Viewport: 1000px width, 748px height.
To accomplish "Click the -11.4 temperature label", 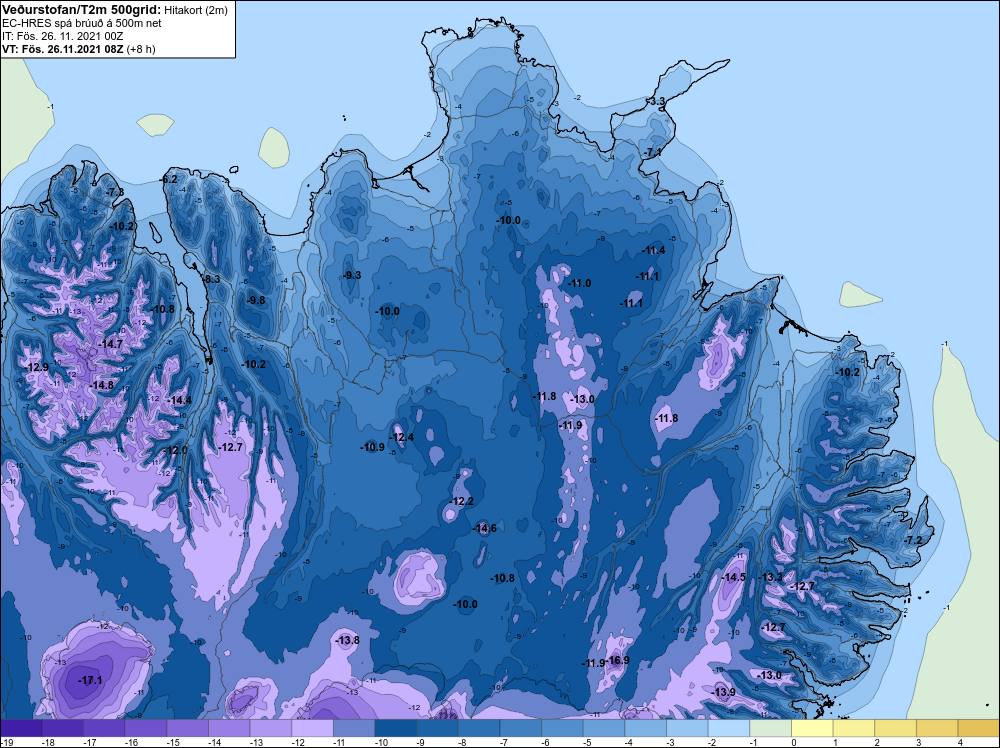I will tap(654, 250).
